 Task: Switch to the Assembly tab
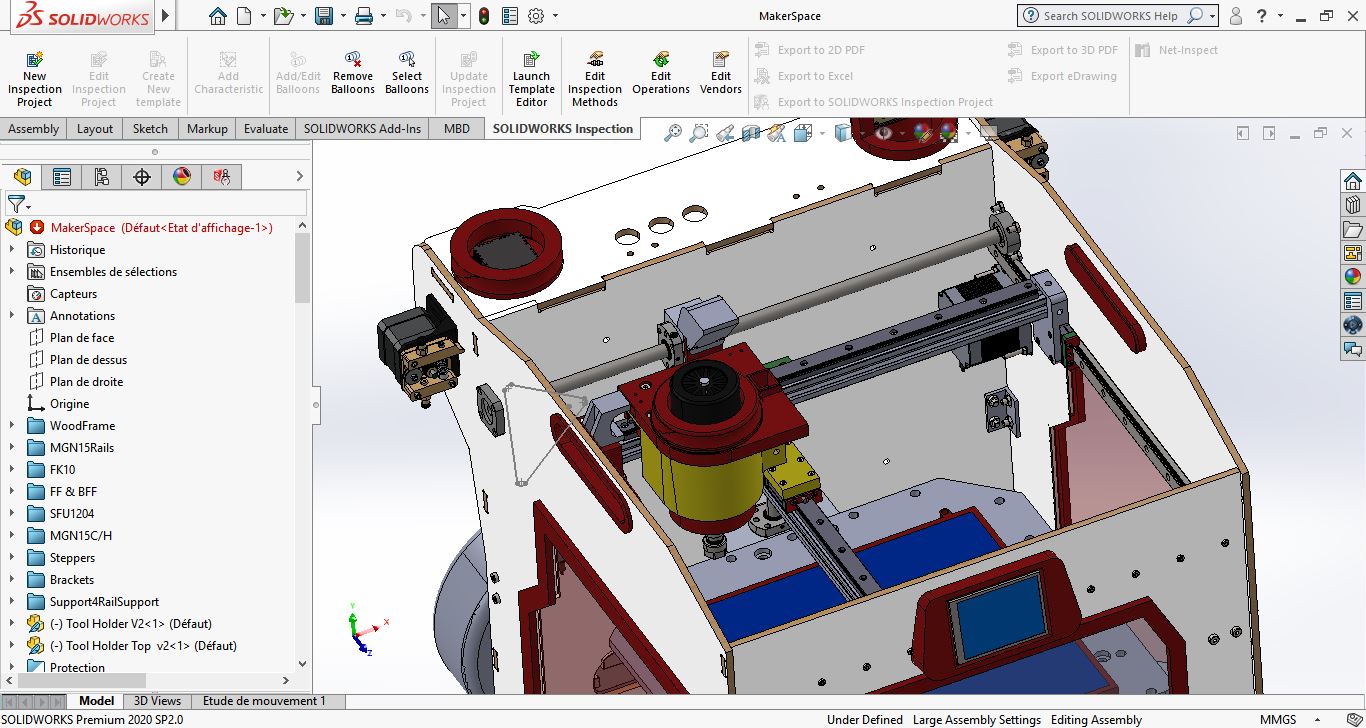(34, 129)
